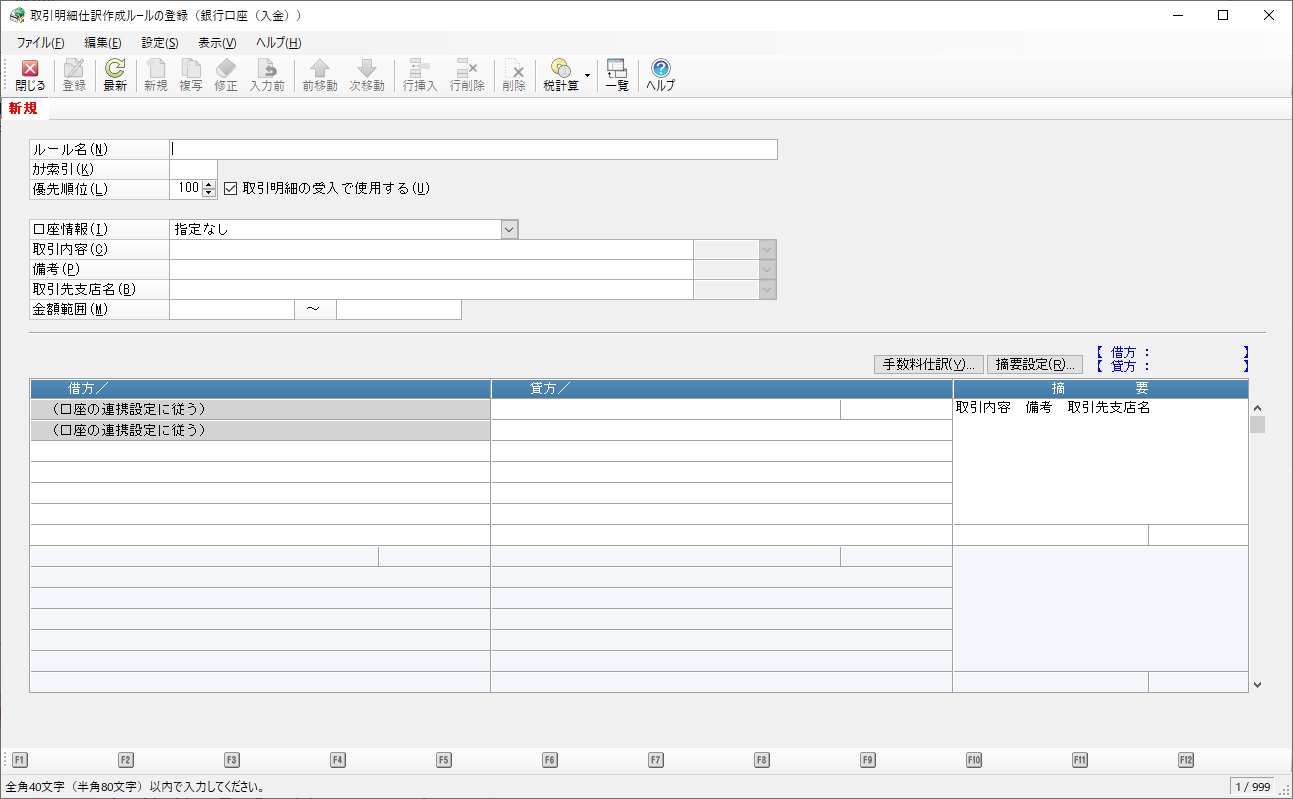Increase 優先順位 value with up spinner
Viewport: 1293px width, 799px height.
208,184
